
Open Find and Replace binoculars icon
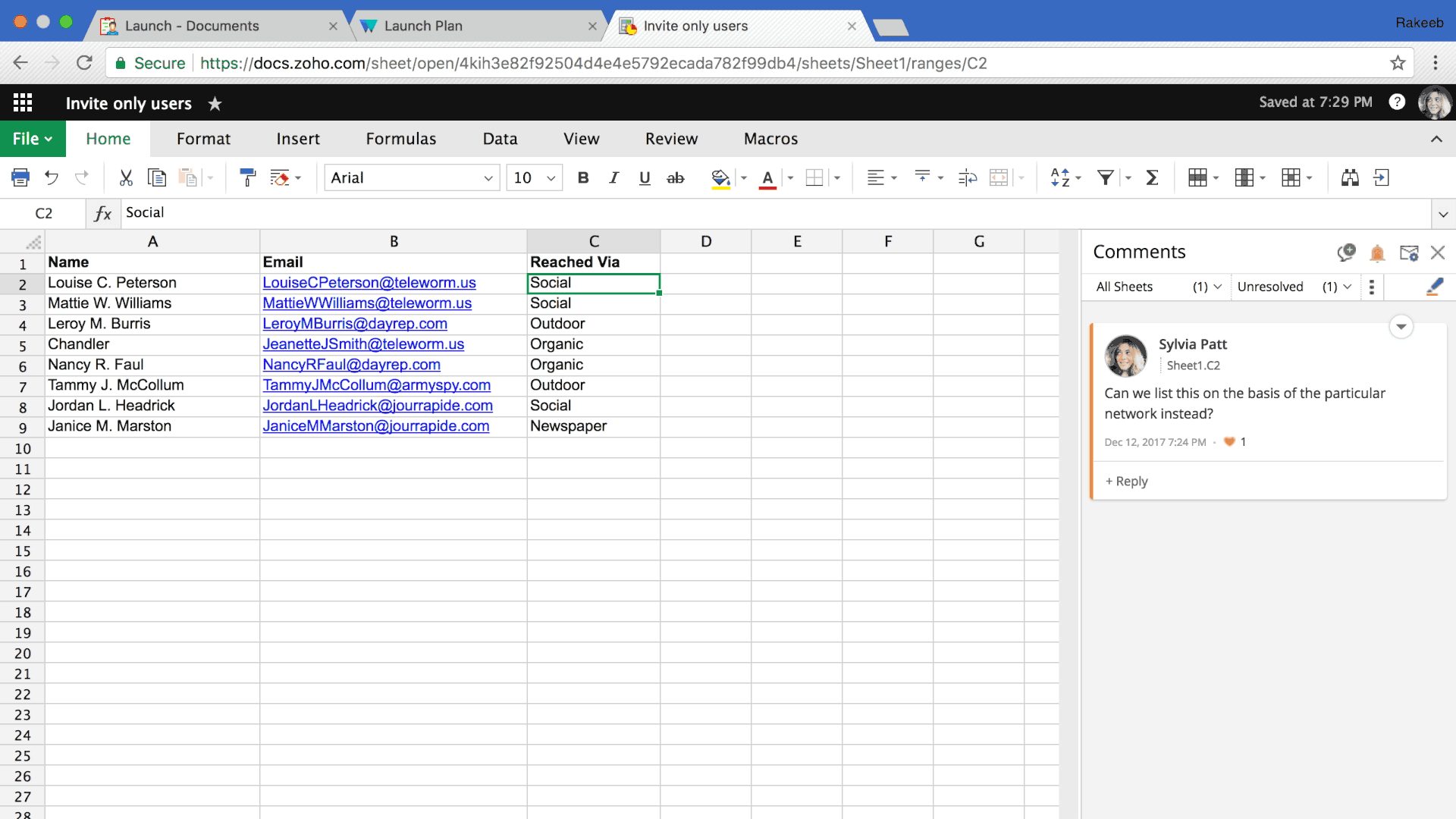pos(1350,177)
